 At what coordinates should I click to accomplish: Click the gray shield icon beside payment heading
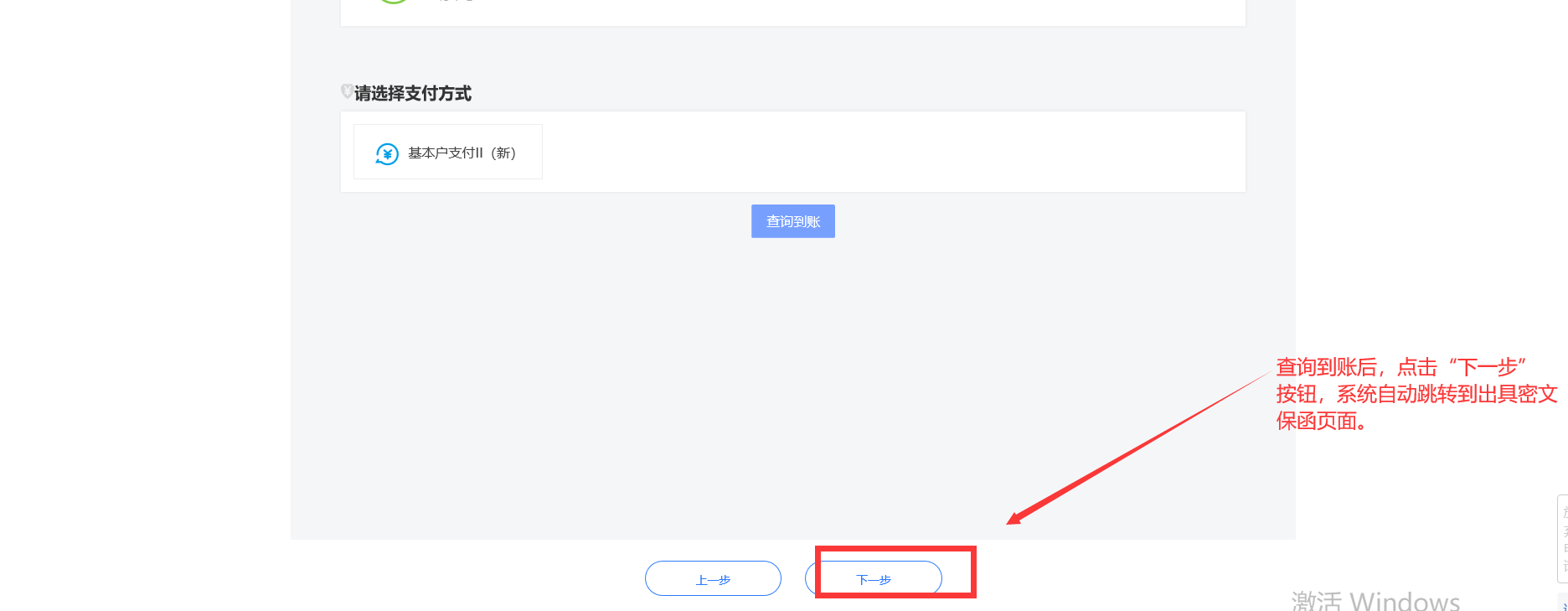tap(347, 91)
